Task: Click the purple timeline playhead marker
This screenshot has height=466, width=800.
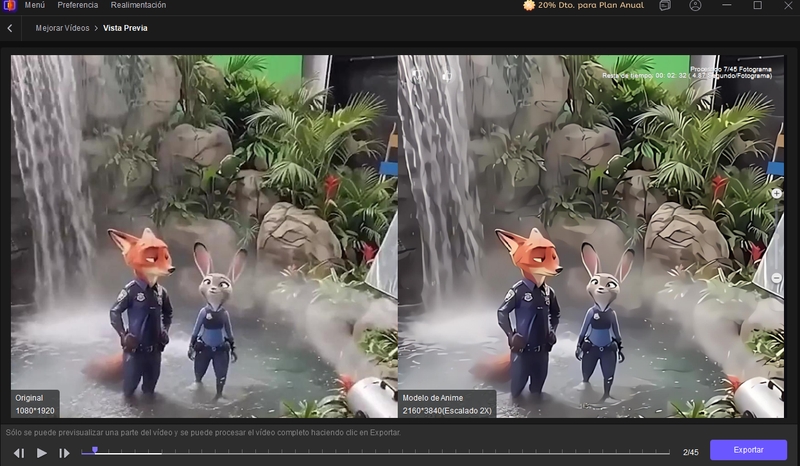Action: (x=94, y=450)
